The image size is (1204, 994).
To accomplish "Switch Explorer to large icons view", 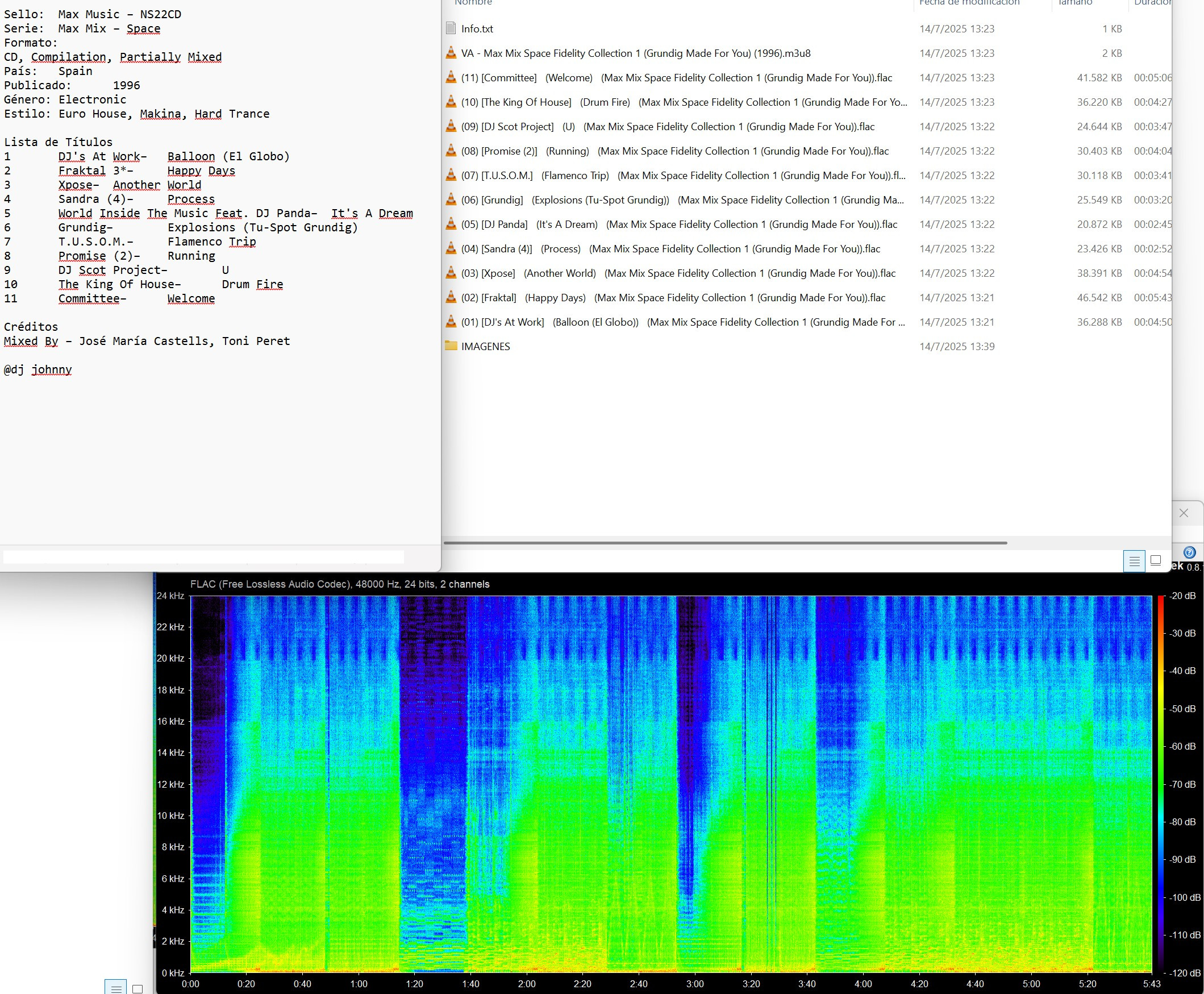I will click(1156, 560).
